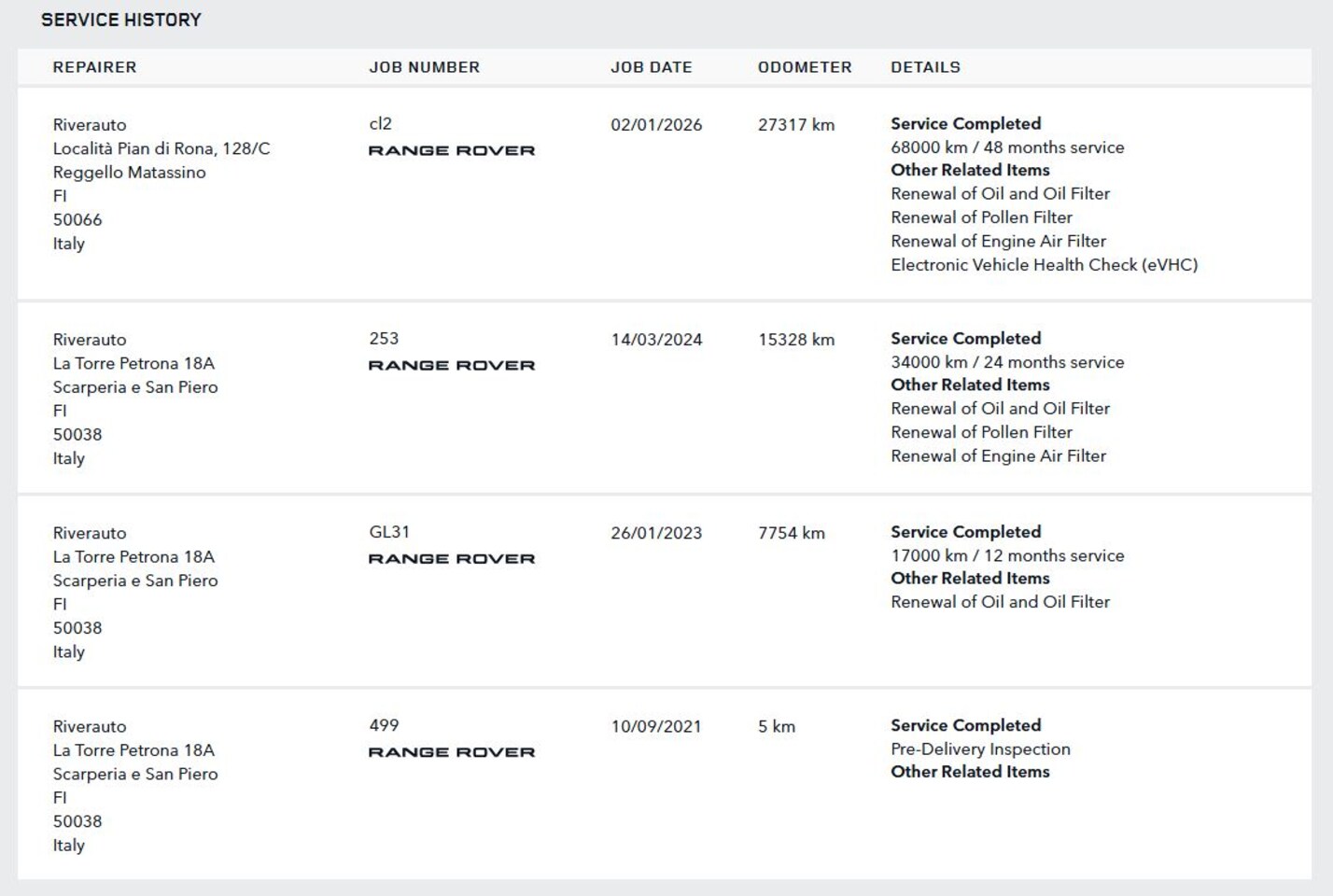This screenshot has height=896, width=1333.
Task: Click Range Rover logo under job 253
Action: click(452, 365)
